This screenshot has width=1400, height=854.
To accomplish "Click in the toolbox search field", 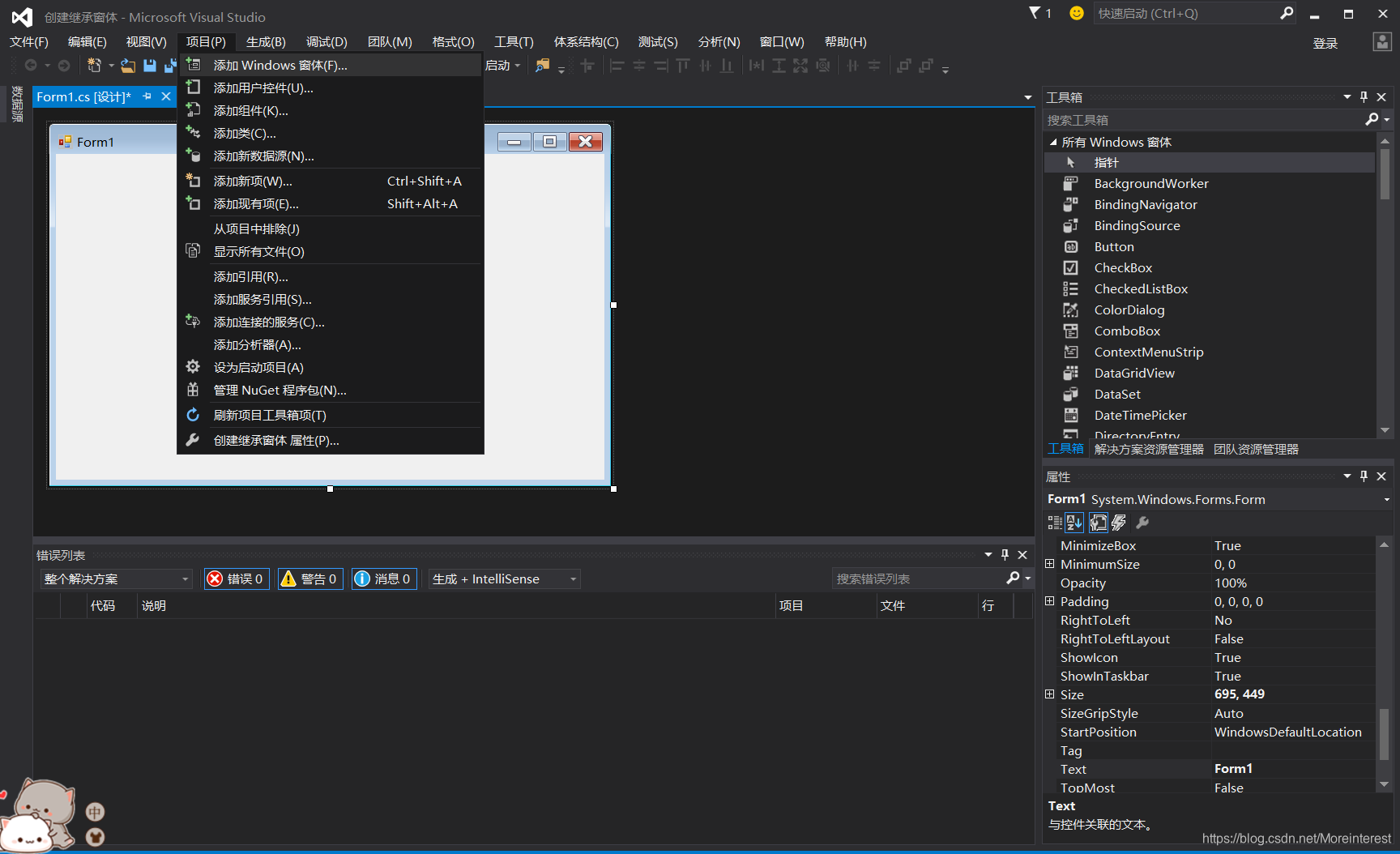I will (x=1203, y=120).
